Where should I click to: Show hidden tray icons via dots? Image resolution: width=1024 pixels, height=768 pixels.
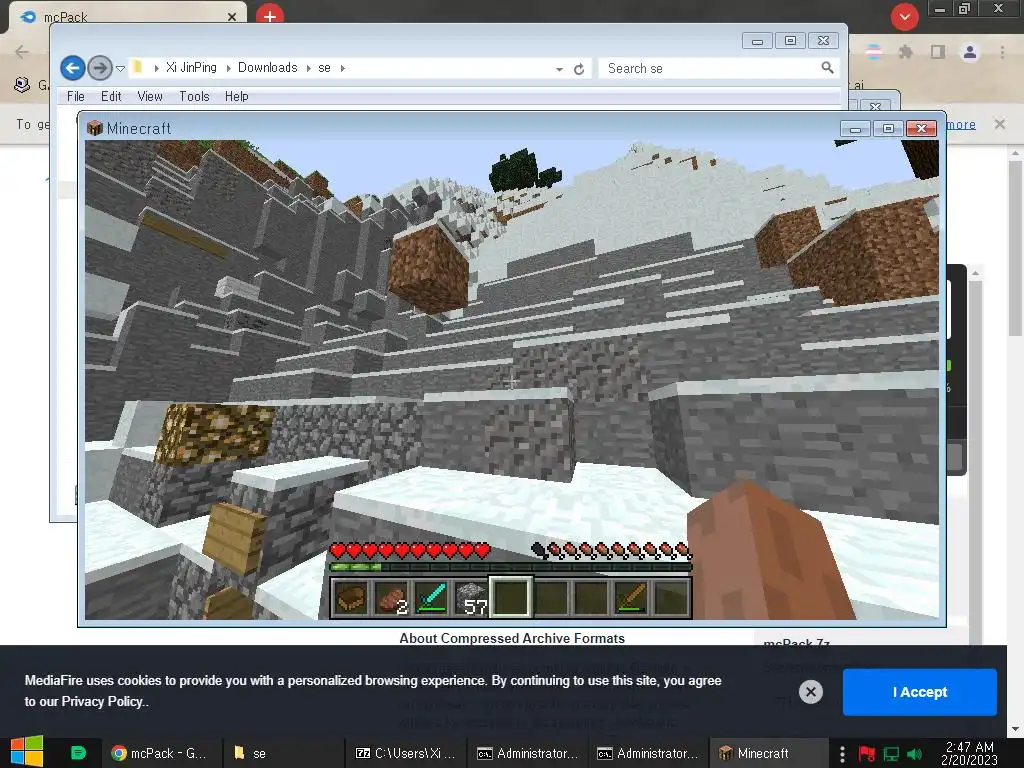point(842,754)
